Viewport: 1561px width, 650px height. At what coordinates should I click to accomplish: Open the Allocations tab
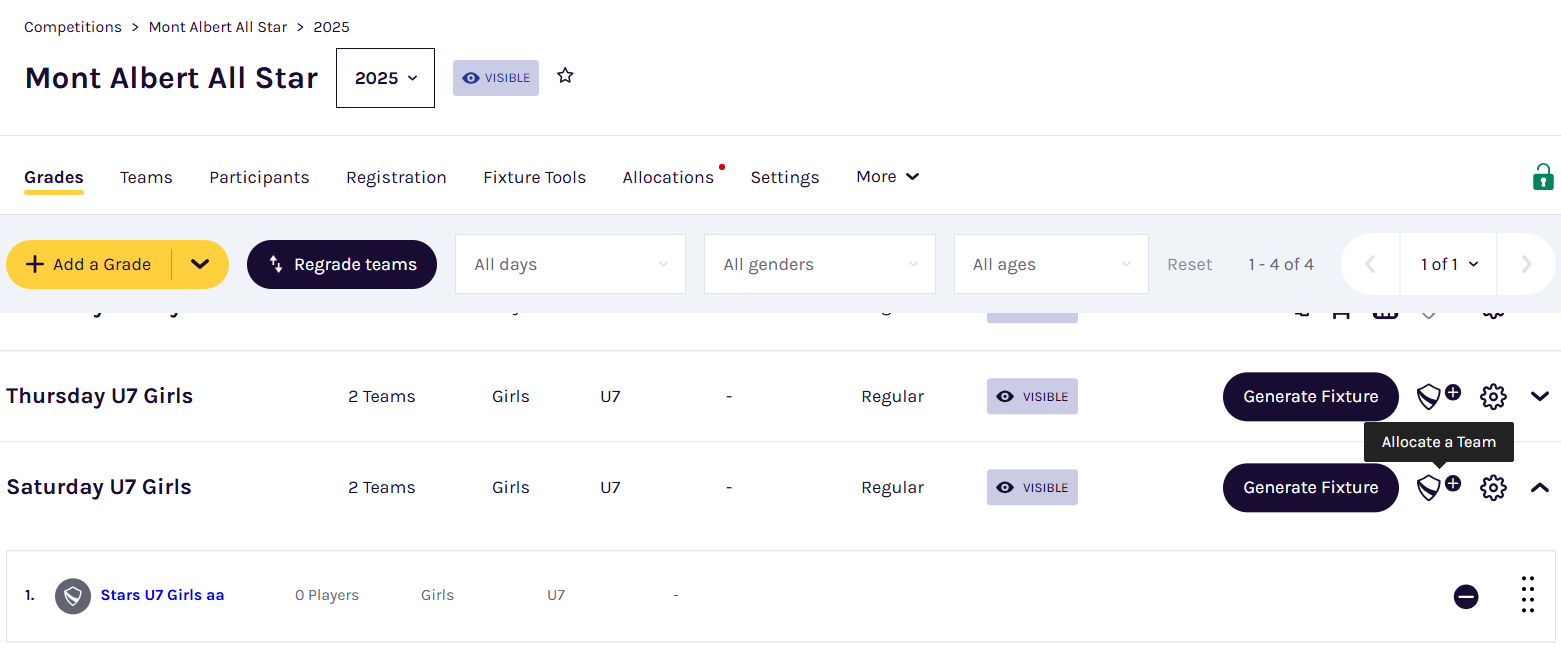pyautogui.click(x=668, y=177)
